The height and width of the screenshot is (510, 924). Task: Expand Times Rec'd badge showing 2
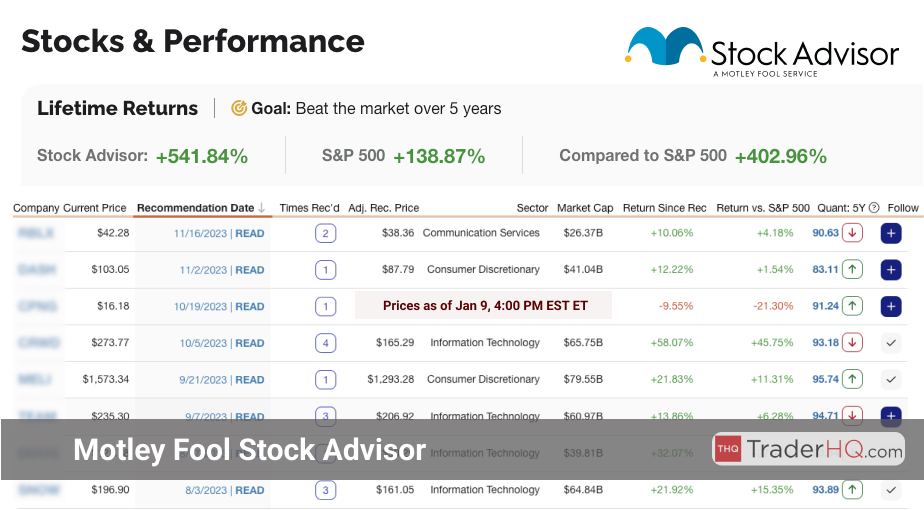click(x=325, y=233)
